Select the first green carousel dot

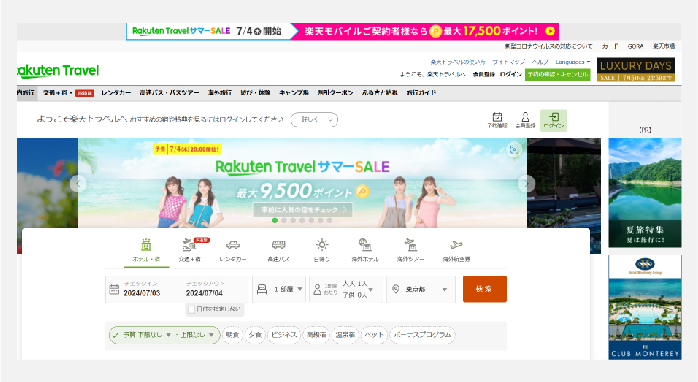click(x=275, y=220)
